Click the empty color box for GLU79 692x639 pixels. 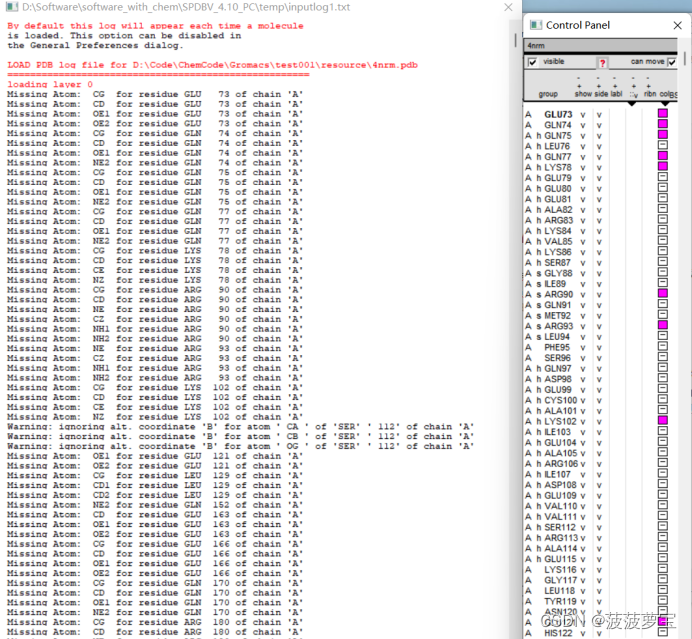(662, 177)
